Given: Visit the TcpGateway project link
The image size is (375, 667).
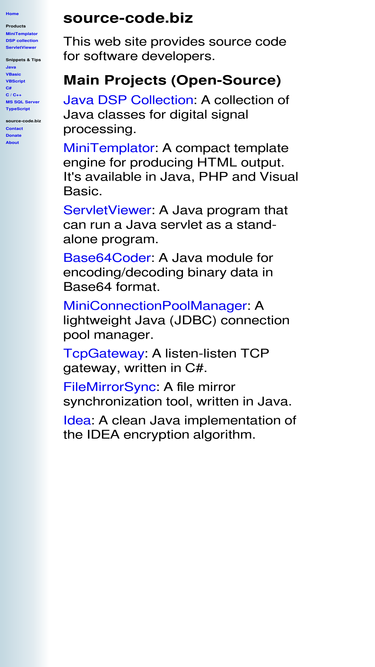Looking at the screenshot, I should click(104, 353).
